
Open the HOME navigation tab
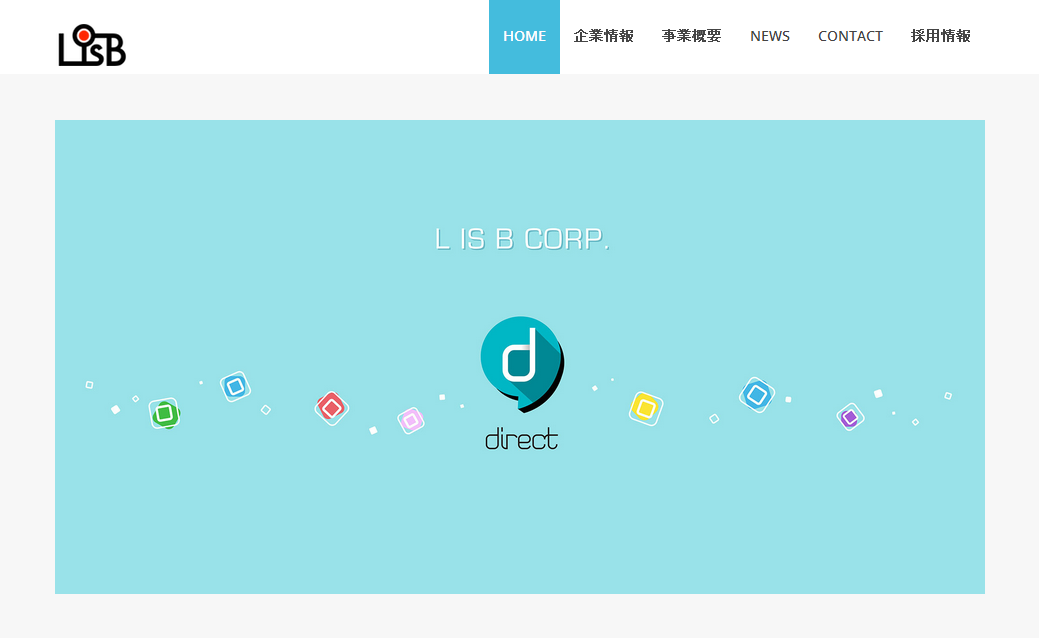(524, 36)
